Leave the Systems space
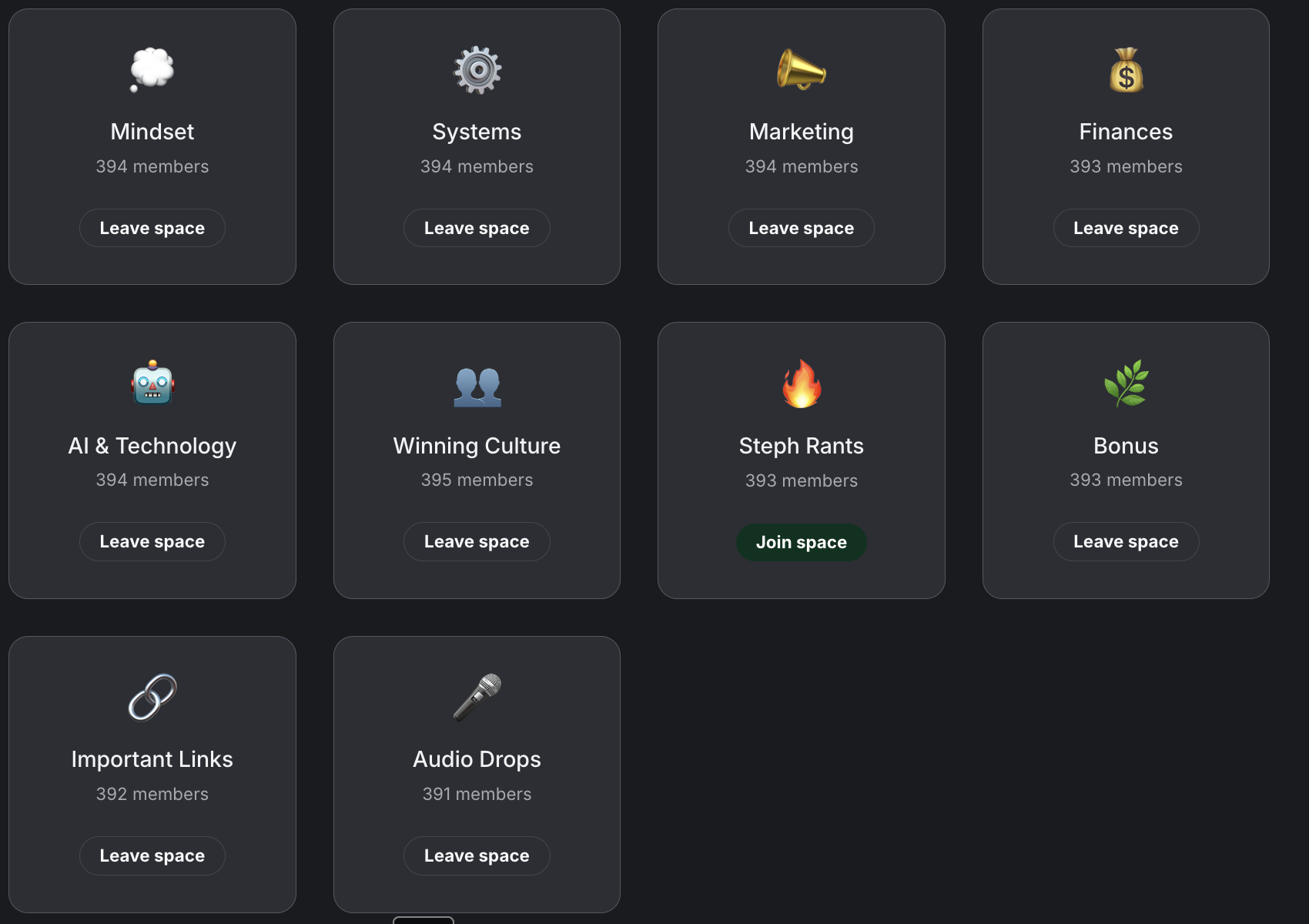This screenshot has width=1309, height=924. pyautogui.click(x=477, y=228)
